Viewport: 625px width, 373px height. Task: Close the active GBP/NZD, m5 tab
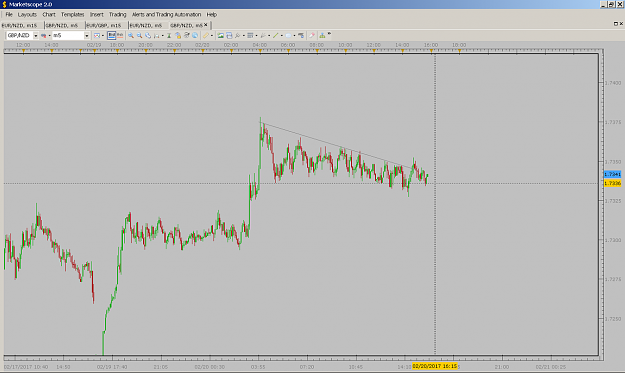[206, 25]
